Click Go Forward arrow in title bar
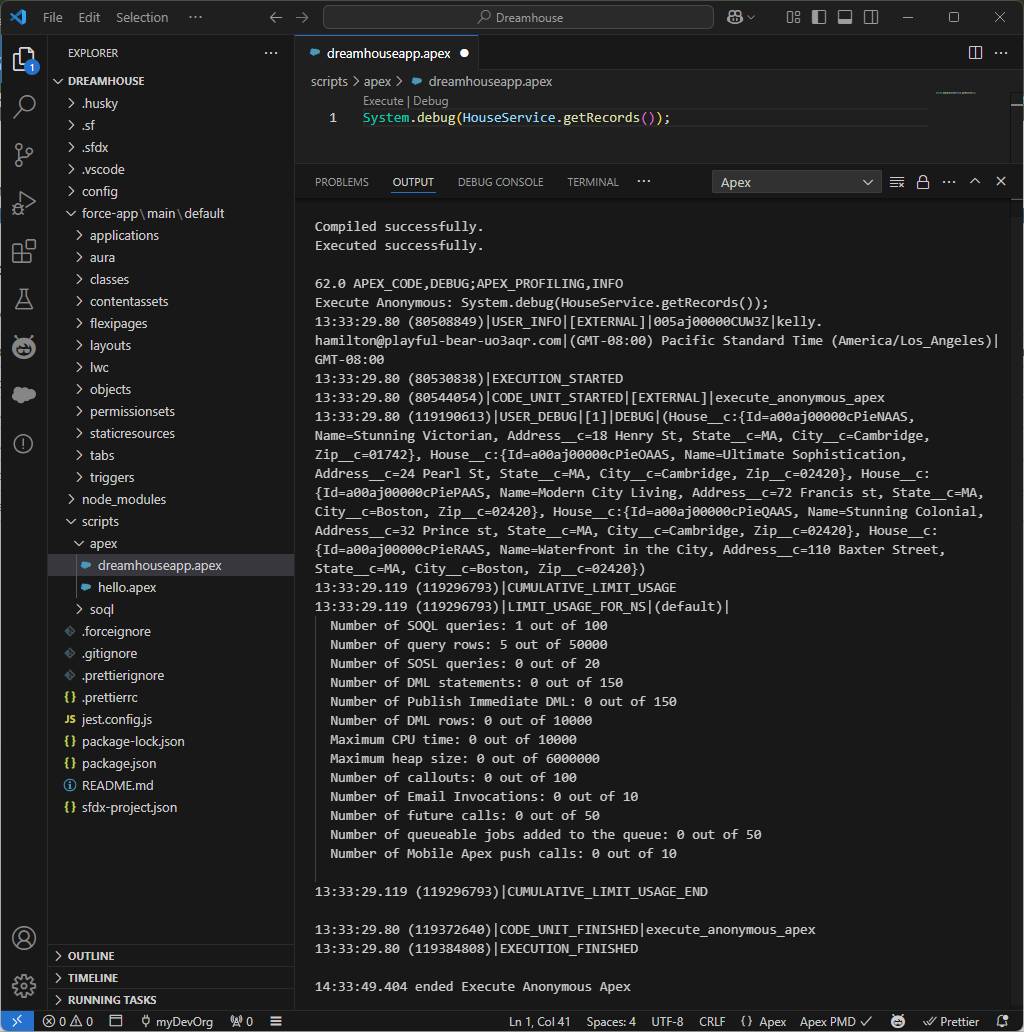The width and height of the screenshot is (1024, 1032). [302, 17]
